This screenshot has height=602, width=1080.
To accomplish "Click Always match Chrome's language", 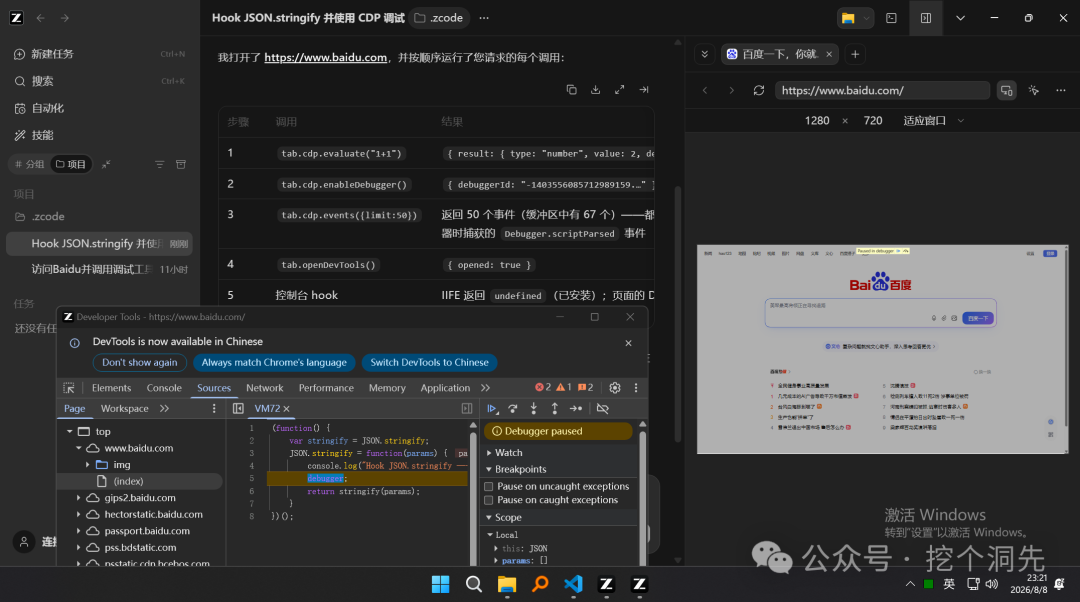I will click(274, 362).
